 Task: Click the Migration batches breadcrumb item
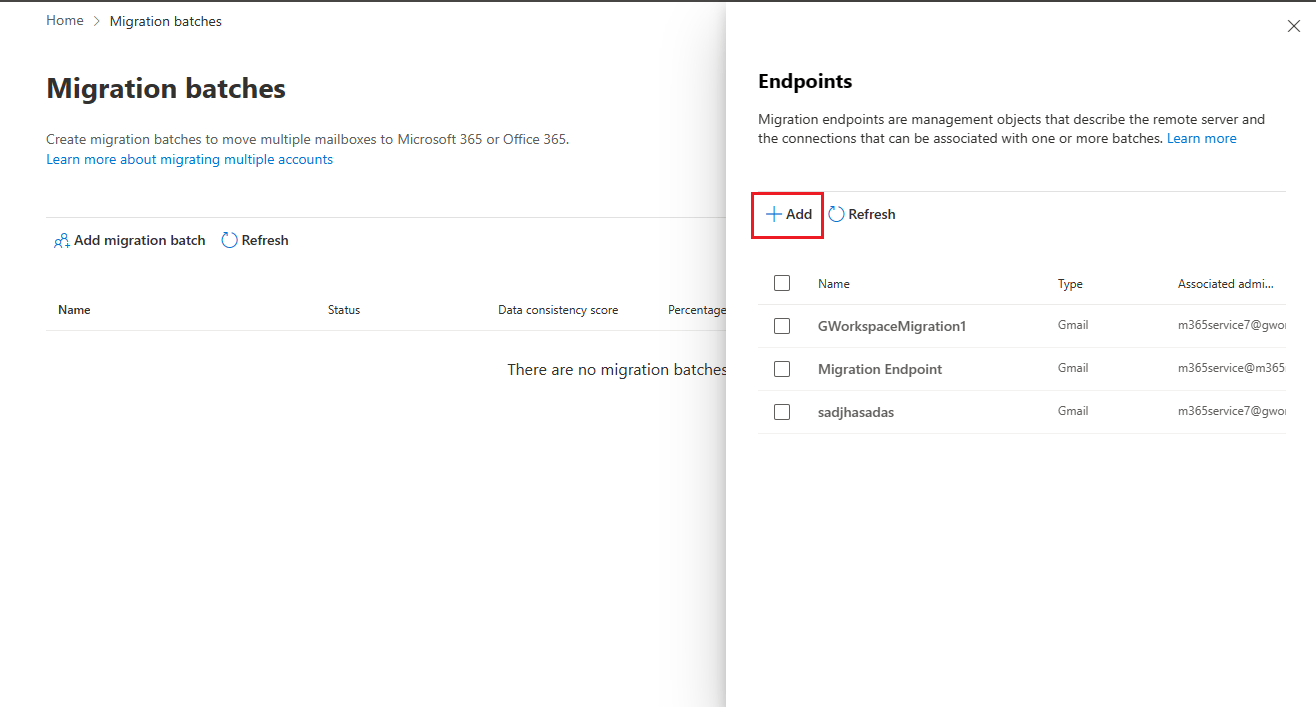165,20
